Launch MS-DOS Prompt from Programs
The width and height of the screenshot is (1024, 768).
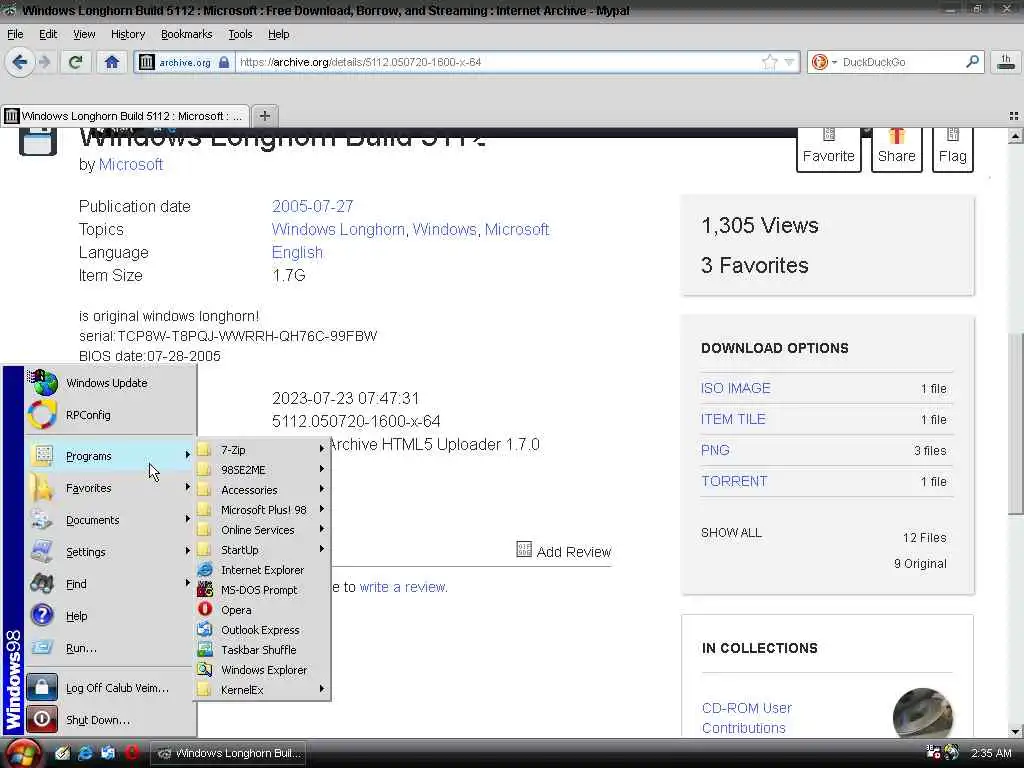tap(262, 590)
